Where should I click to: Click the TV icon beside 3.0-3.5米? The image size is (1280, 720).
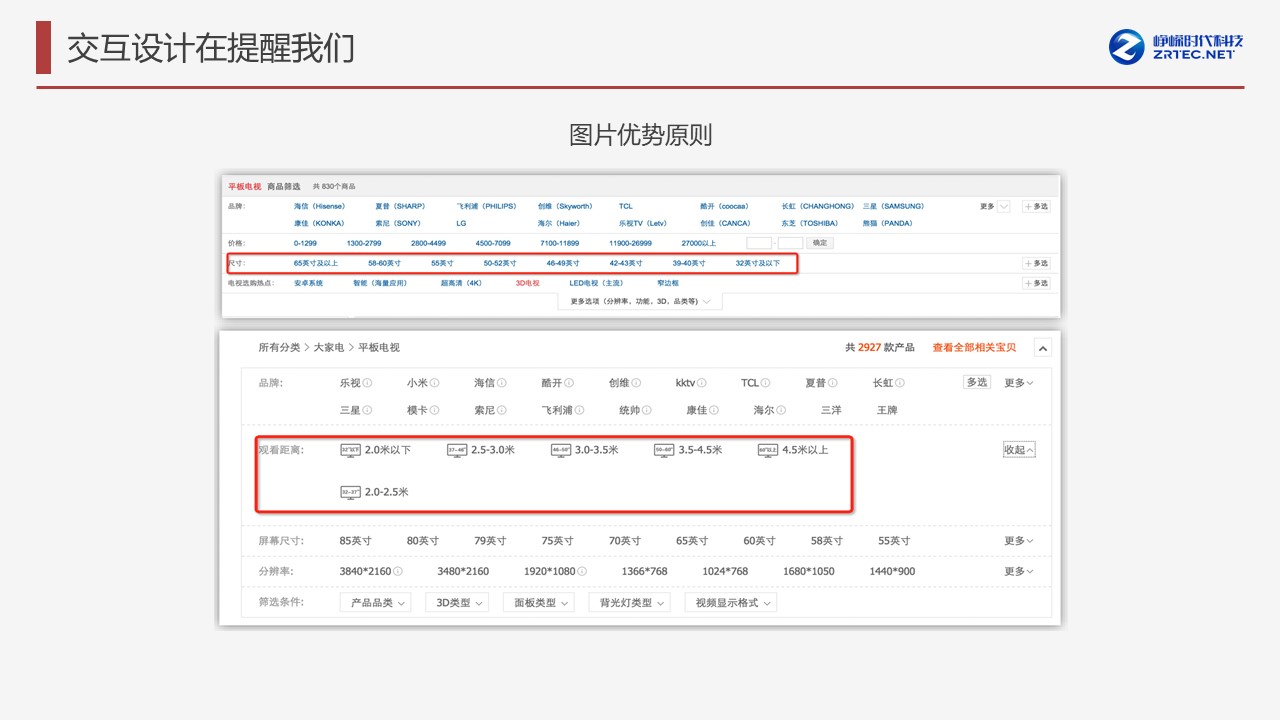click(560, 450)
